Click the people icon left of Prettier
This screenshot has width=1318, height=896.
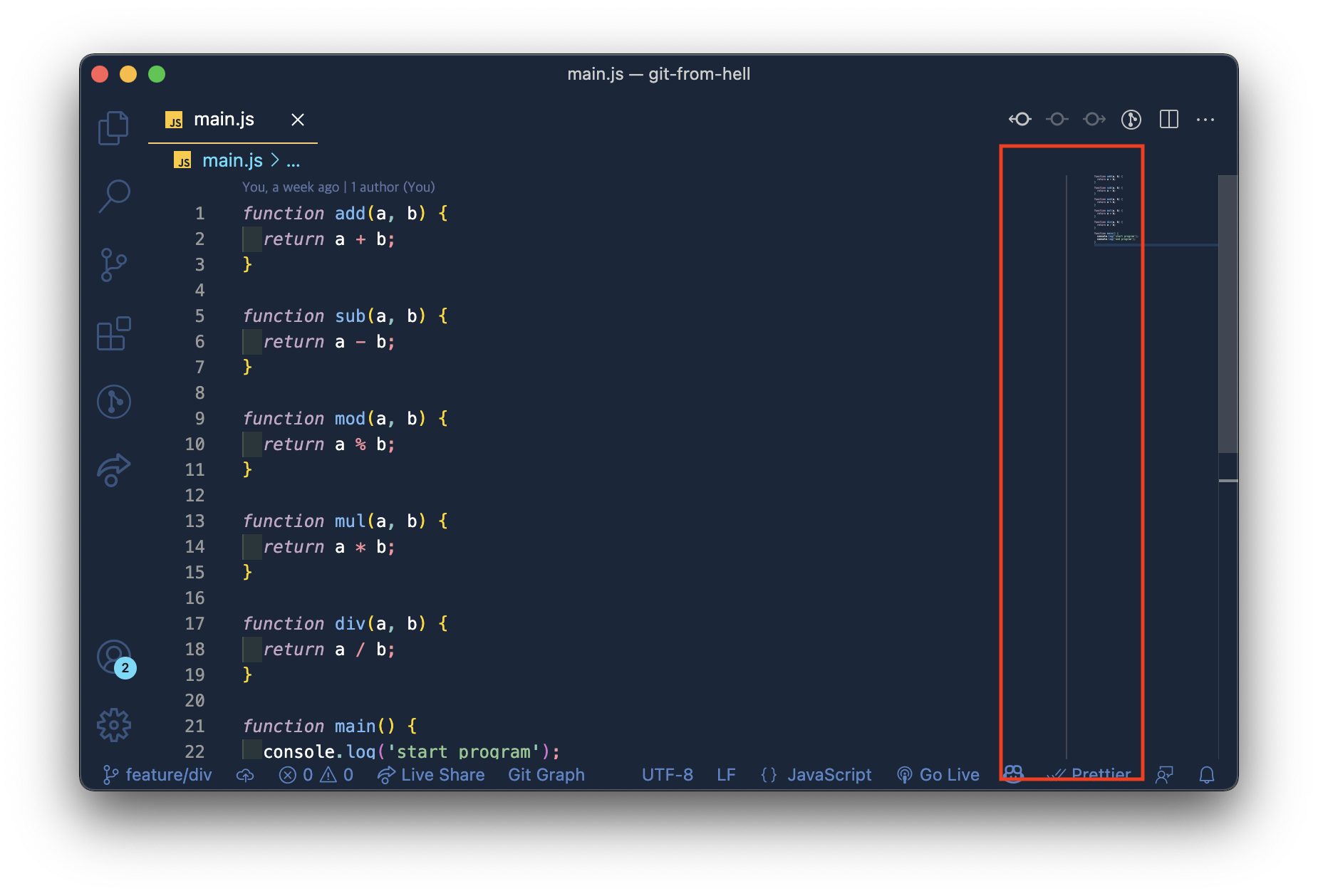1014,773
